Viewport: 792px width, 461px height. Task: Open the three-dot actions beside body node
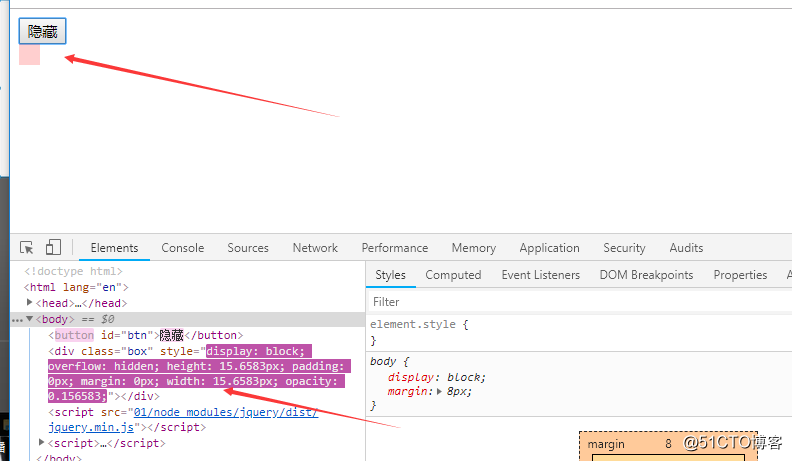click(17, 320)
